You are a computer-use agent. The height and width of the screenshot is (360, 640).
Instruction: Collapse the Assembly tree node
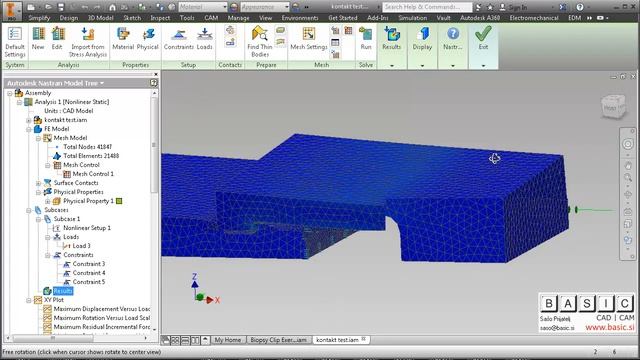coord(9,93)
